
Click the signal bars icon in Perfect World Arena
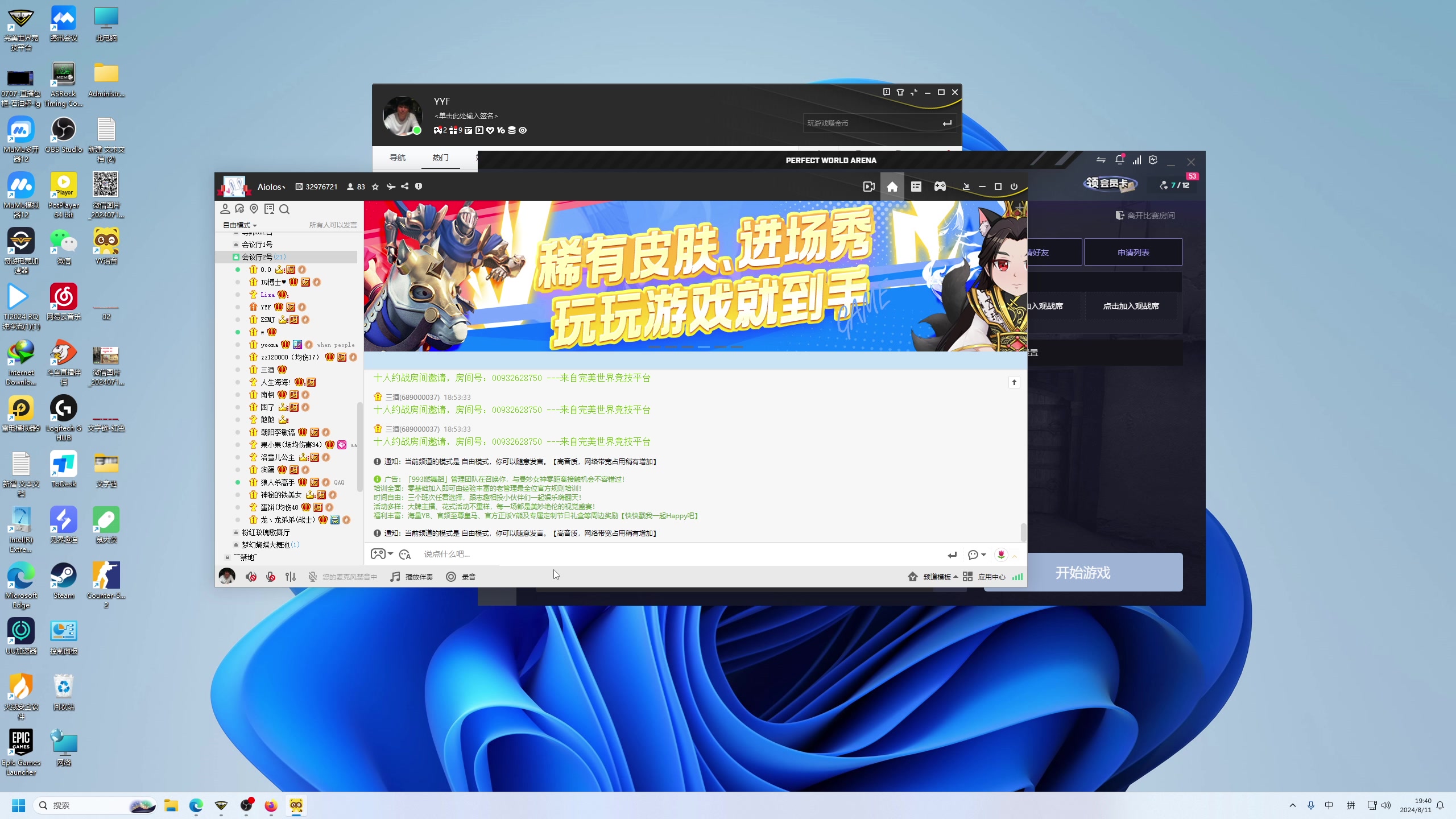point(1136,160)
